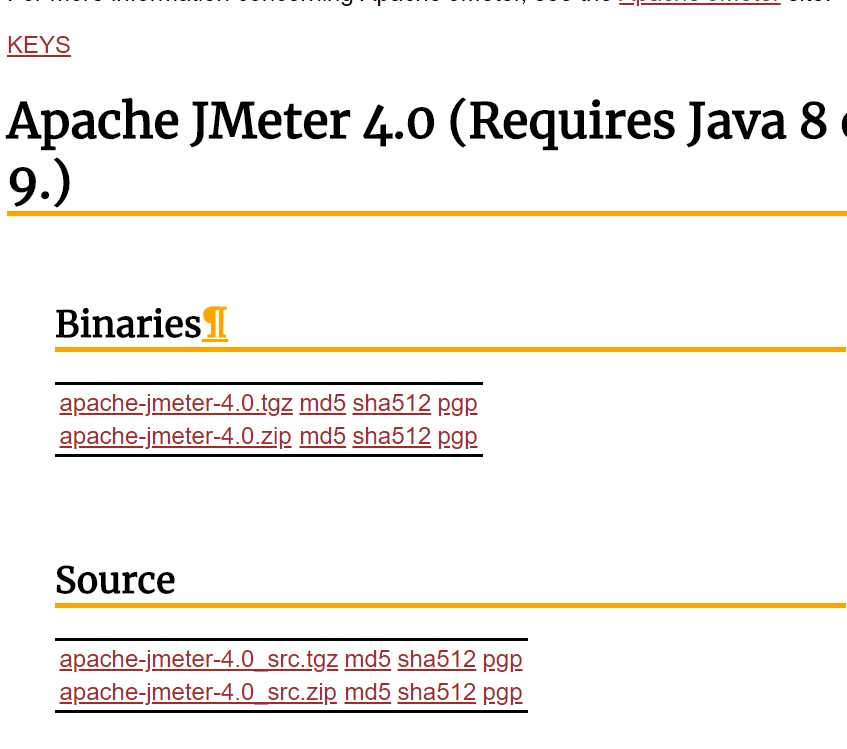Click the Apache JMeter site link at top
847x749 pixels.
coord(700,2)
